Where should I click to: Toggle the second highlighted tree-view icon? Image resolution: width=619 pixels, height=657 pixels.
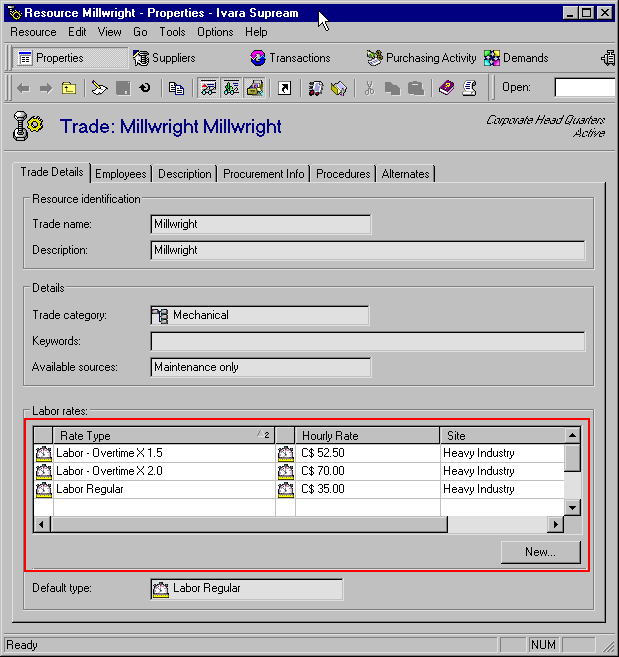click(231, 88)
